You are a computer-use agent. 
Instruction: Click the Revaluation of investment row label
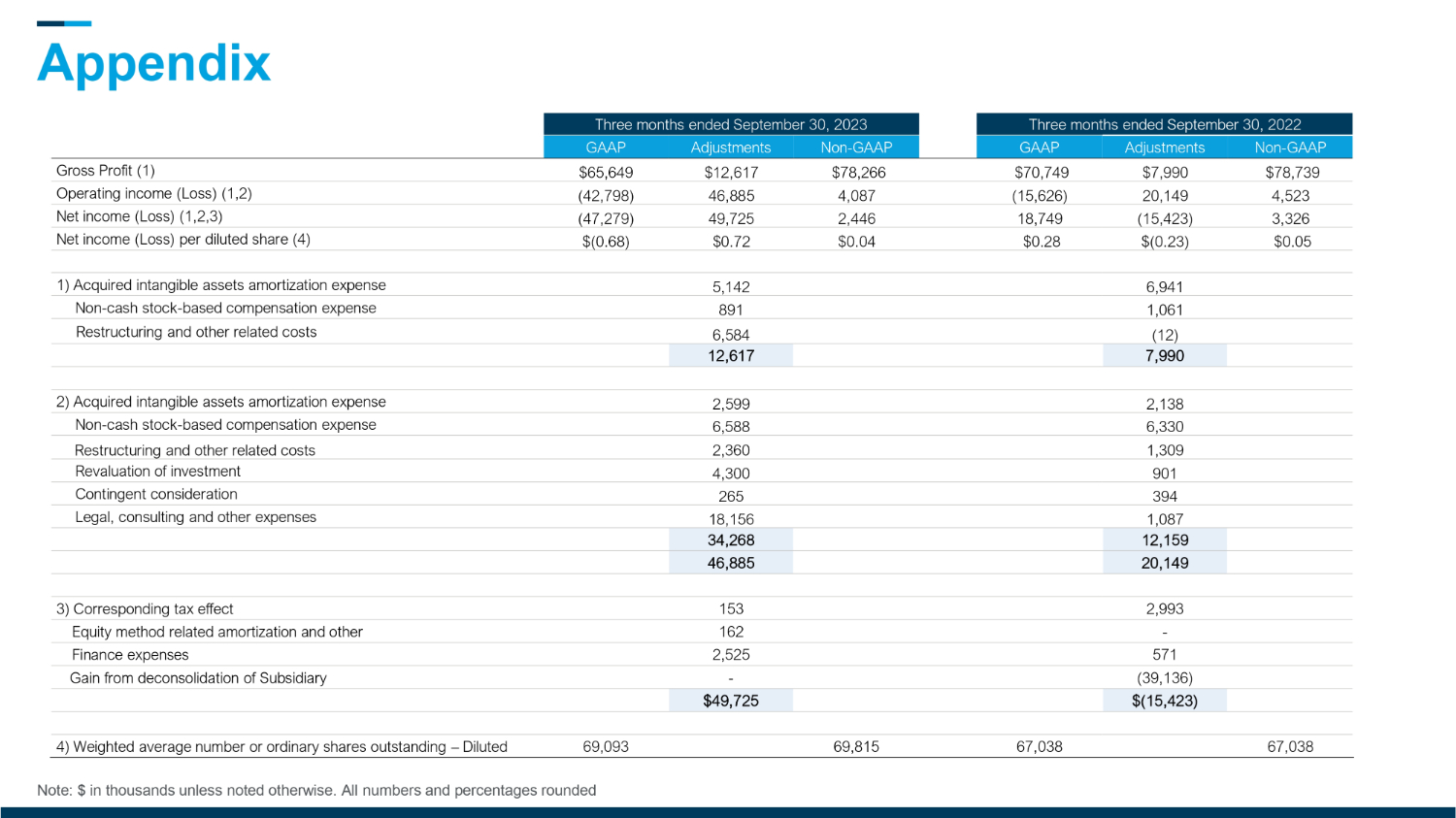[x=157, y=472]
